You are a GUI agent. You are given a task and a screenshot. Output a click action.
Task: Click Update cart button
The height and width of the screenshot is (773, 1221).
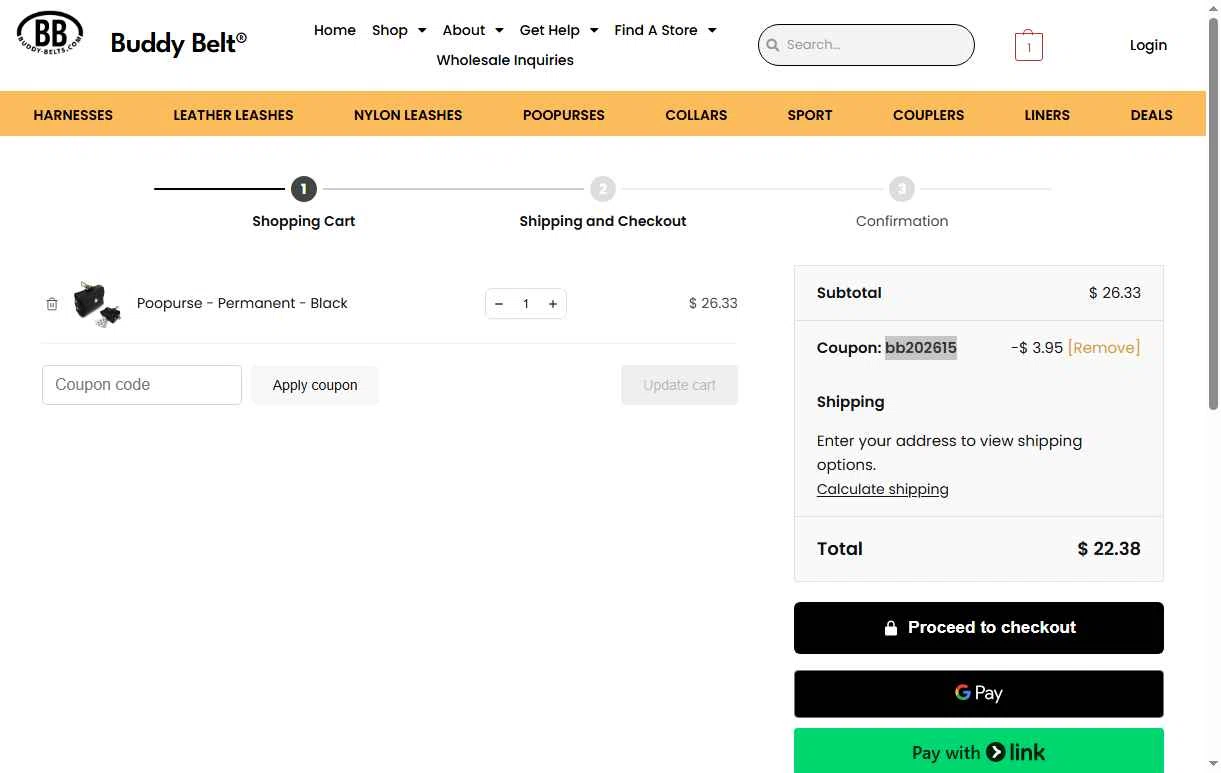pyautogui.click(x=679, y=385)
